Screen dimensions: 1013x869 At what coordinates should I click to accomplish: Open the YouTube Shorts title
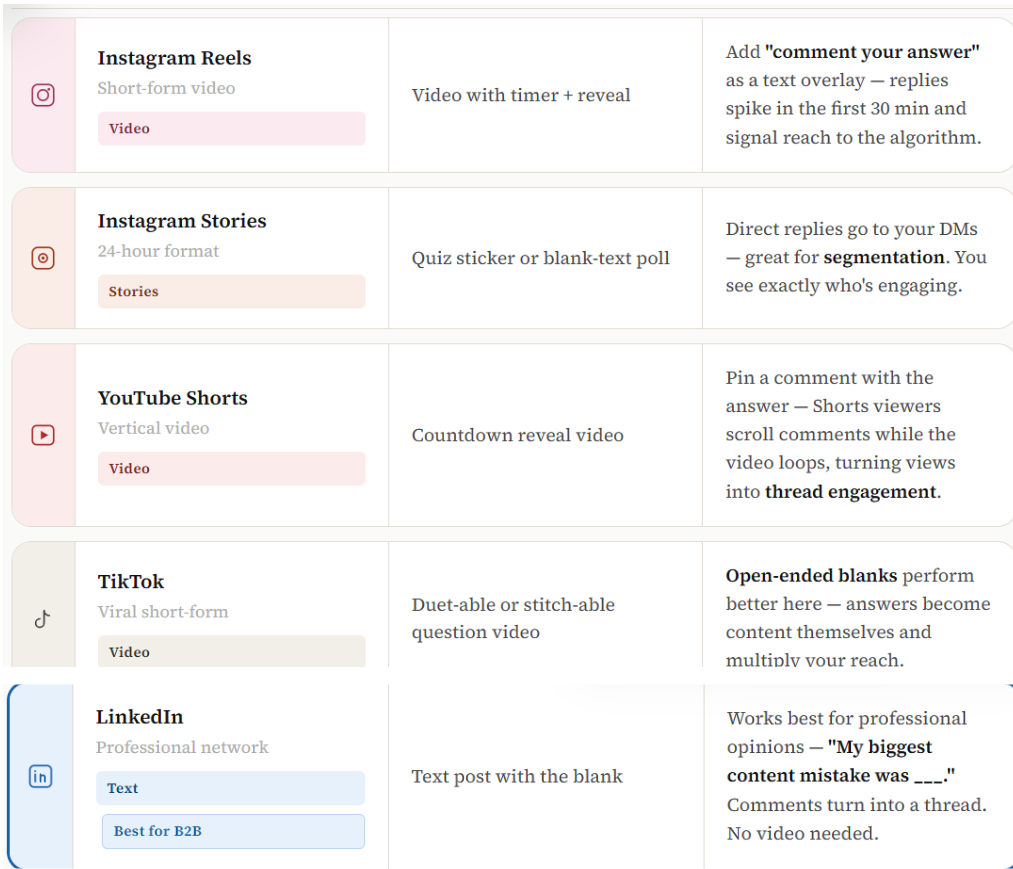click(172, 398)
